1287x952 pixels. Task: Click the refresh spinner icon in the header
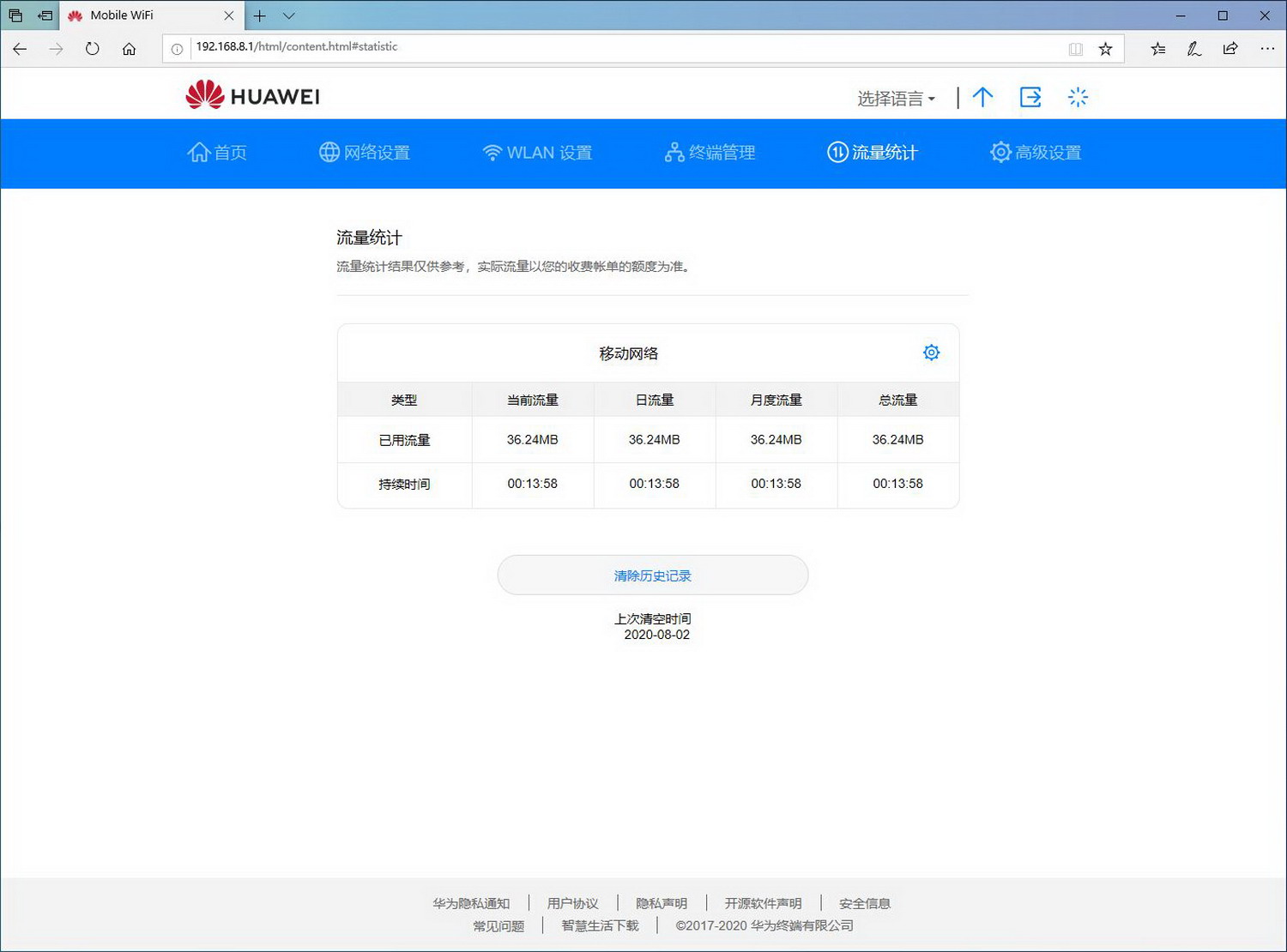[x=1078, y=97]
